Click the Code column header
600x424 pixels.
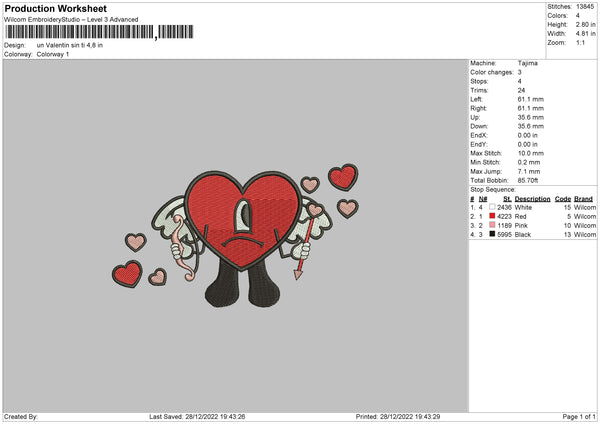pyautogui.click(x=562, y=198)
